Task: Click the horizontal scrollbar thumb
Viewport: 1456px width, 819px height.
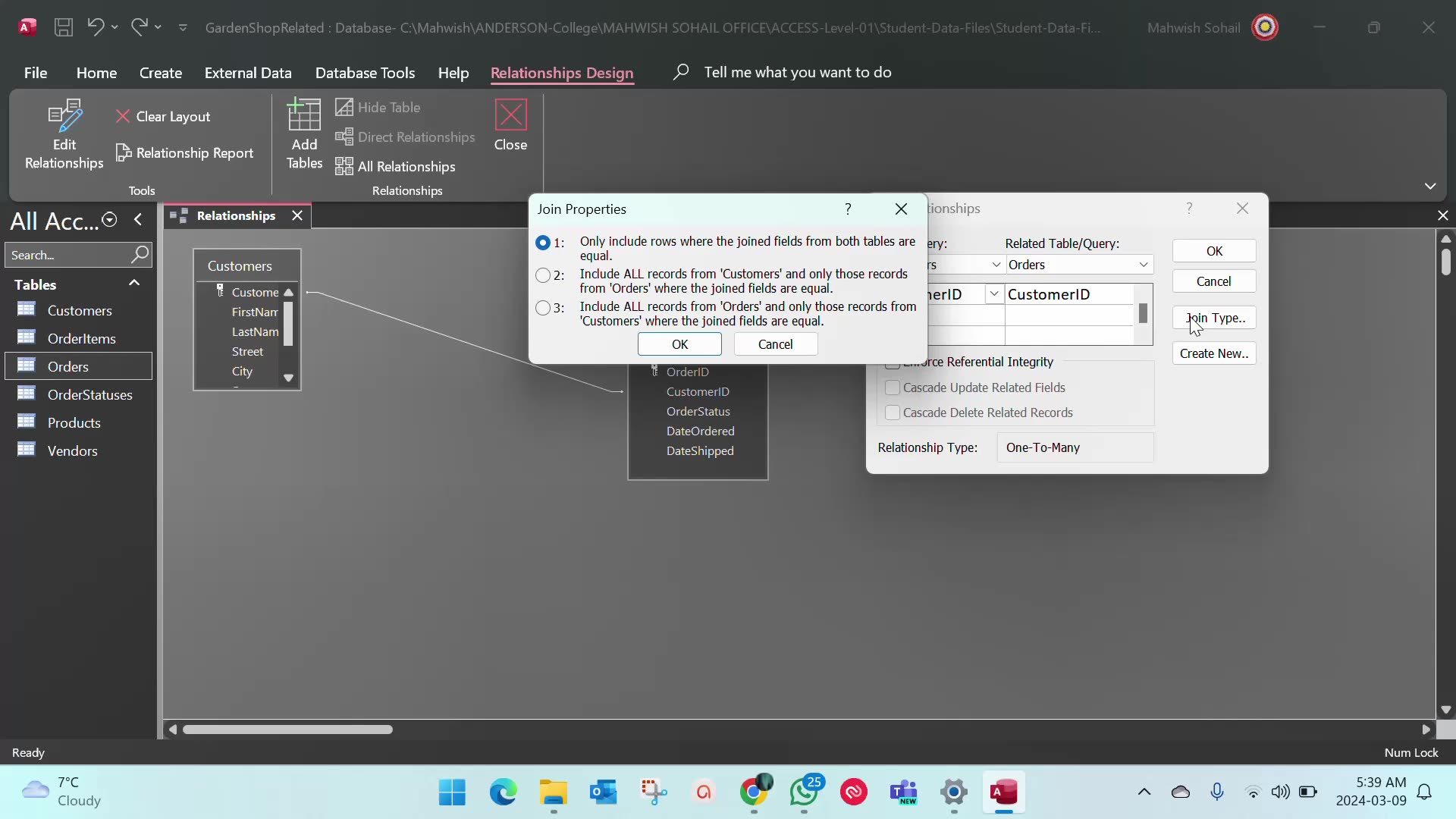Action: coord(288,730)
